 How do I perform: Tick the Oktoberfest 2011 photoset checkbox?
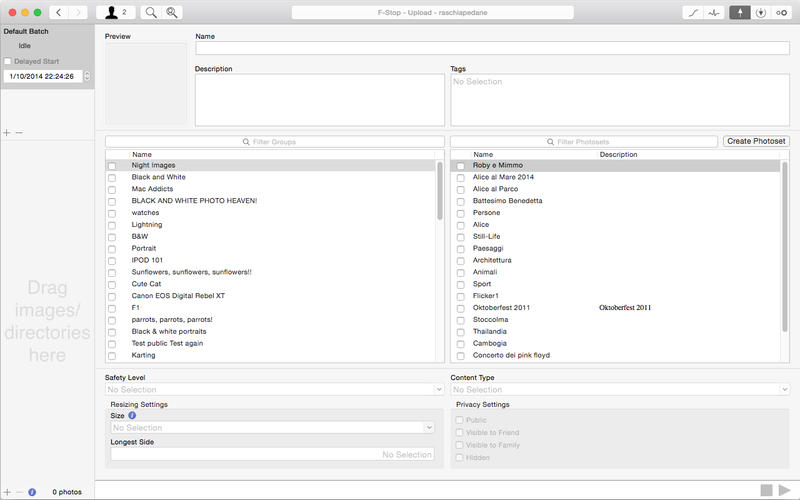[x=460, y=308]
